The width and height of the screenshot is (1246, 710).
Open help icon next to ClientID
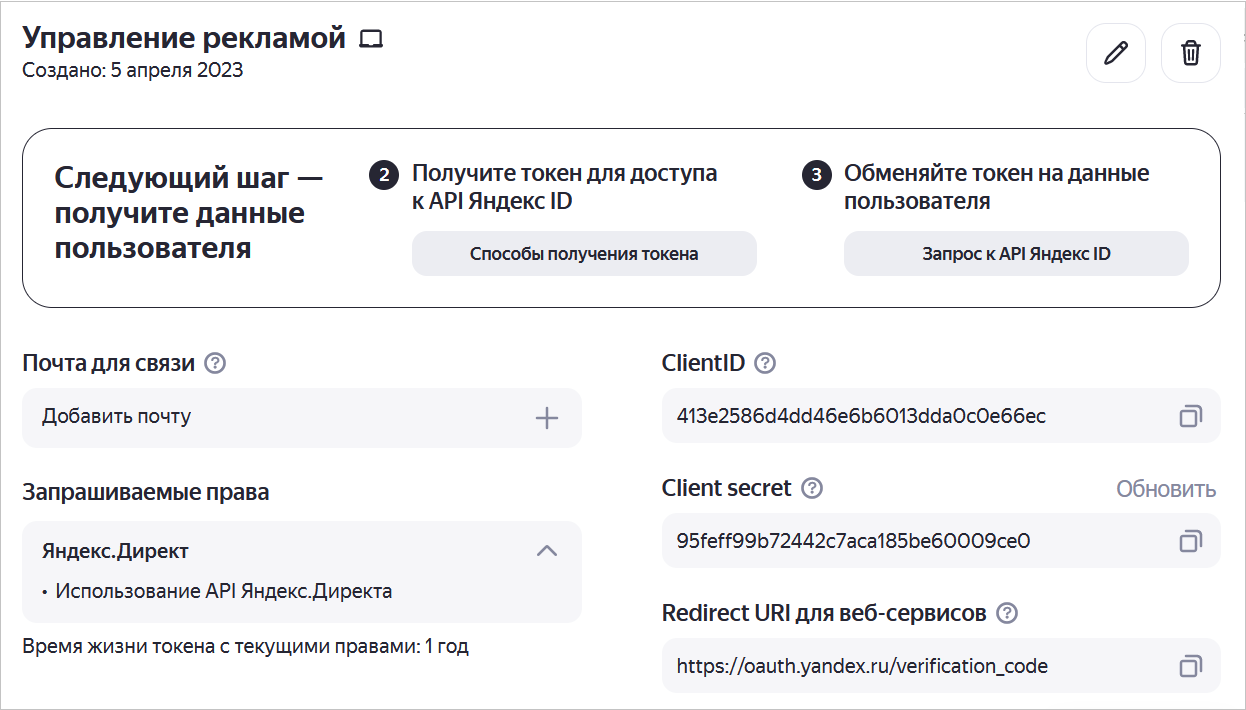point(765,363)
